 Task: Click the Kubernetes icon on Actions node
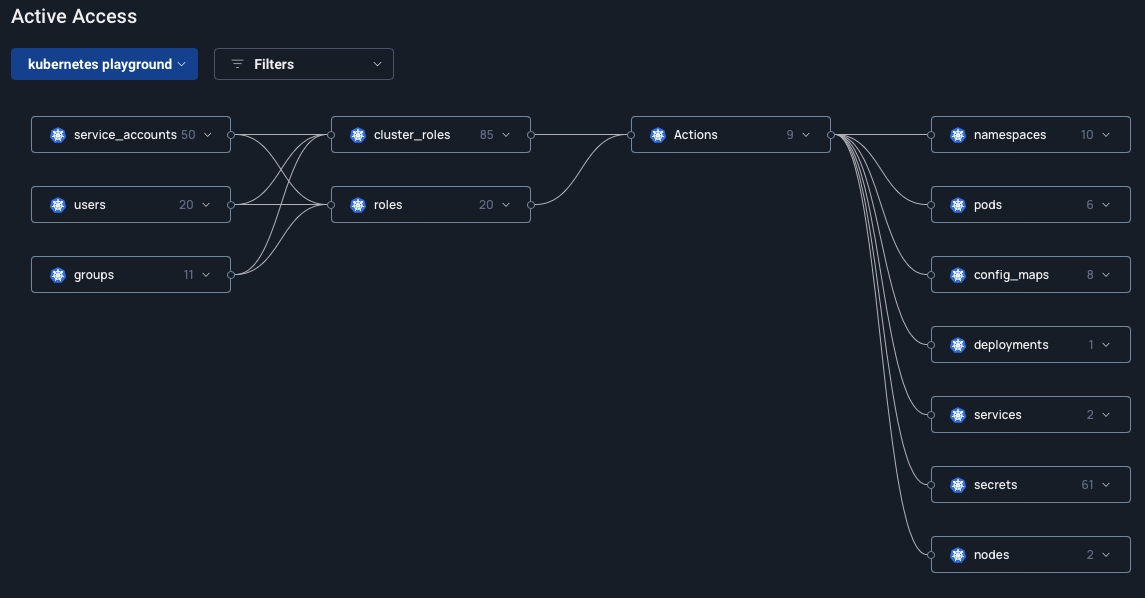(658, 135)
